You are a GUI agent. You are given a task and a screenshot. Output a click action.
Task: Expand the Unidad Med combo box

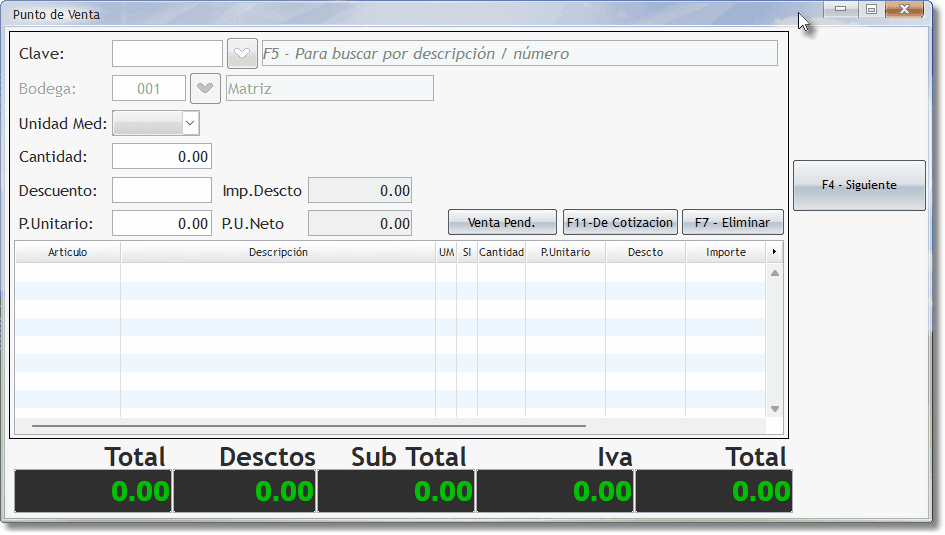[x=190, y=123]
